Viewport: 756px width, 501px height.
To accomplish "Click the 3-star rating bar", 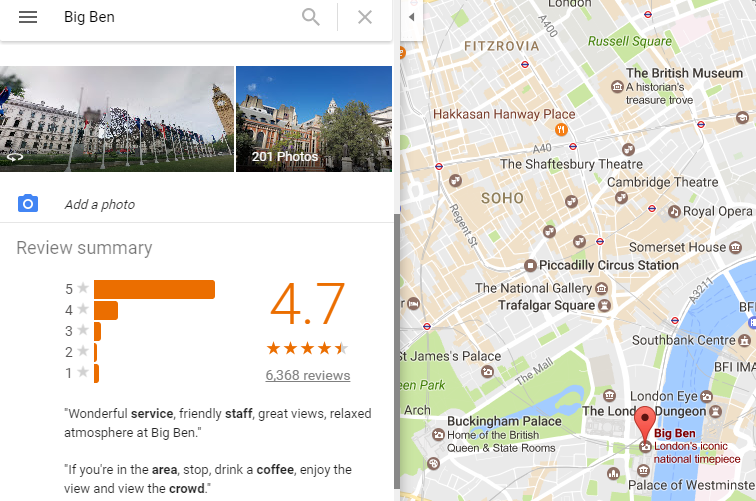I will (x=97, y=331).
